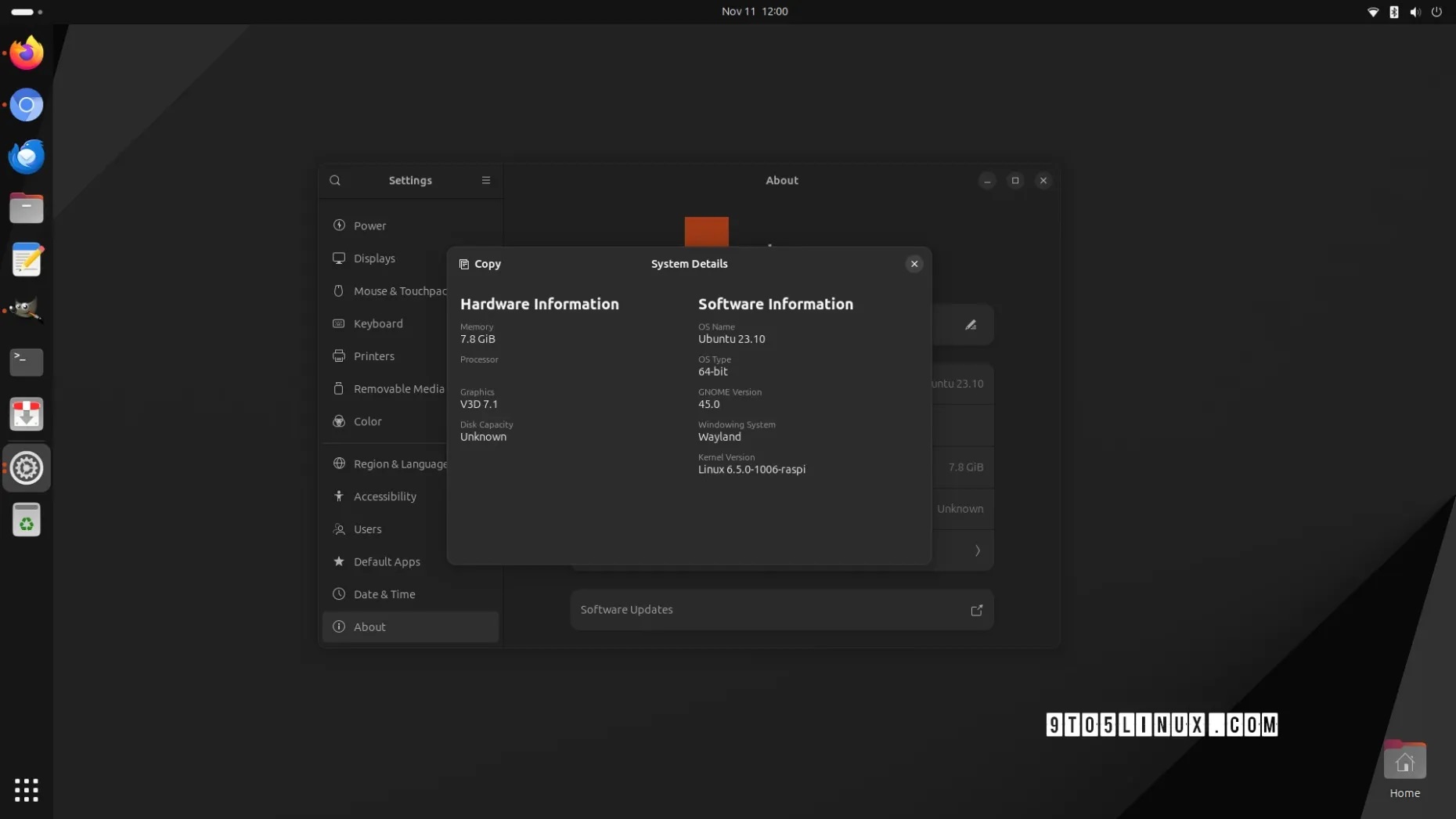1456x819 pixels.
Task: Click the device name edit pencil icon
Action: pyautogui.click(x=971, y=325)
